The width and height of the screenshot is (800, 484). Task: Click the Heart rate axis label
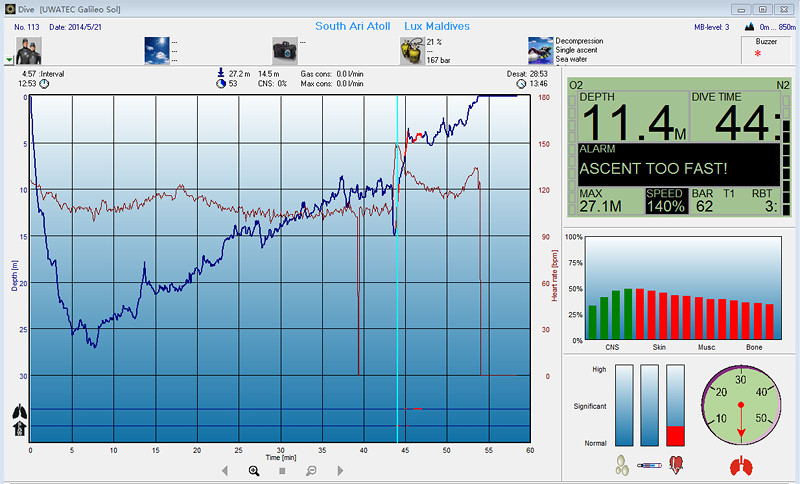click(555, 275)
